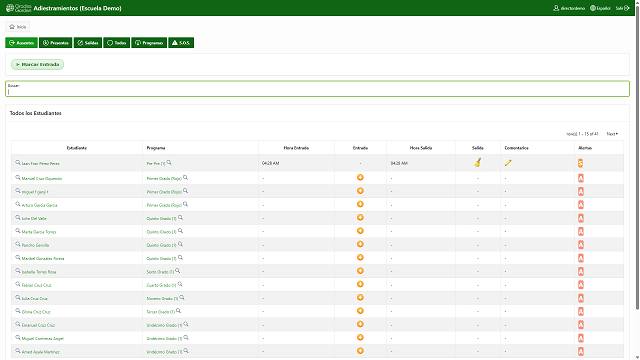The image size is (640, 360).
Task: Go to Next page of rows
Action: pos(612,134)
